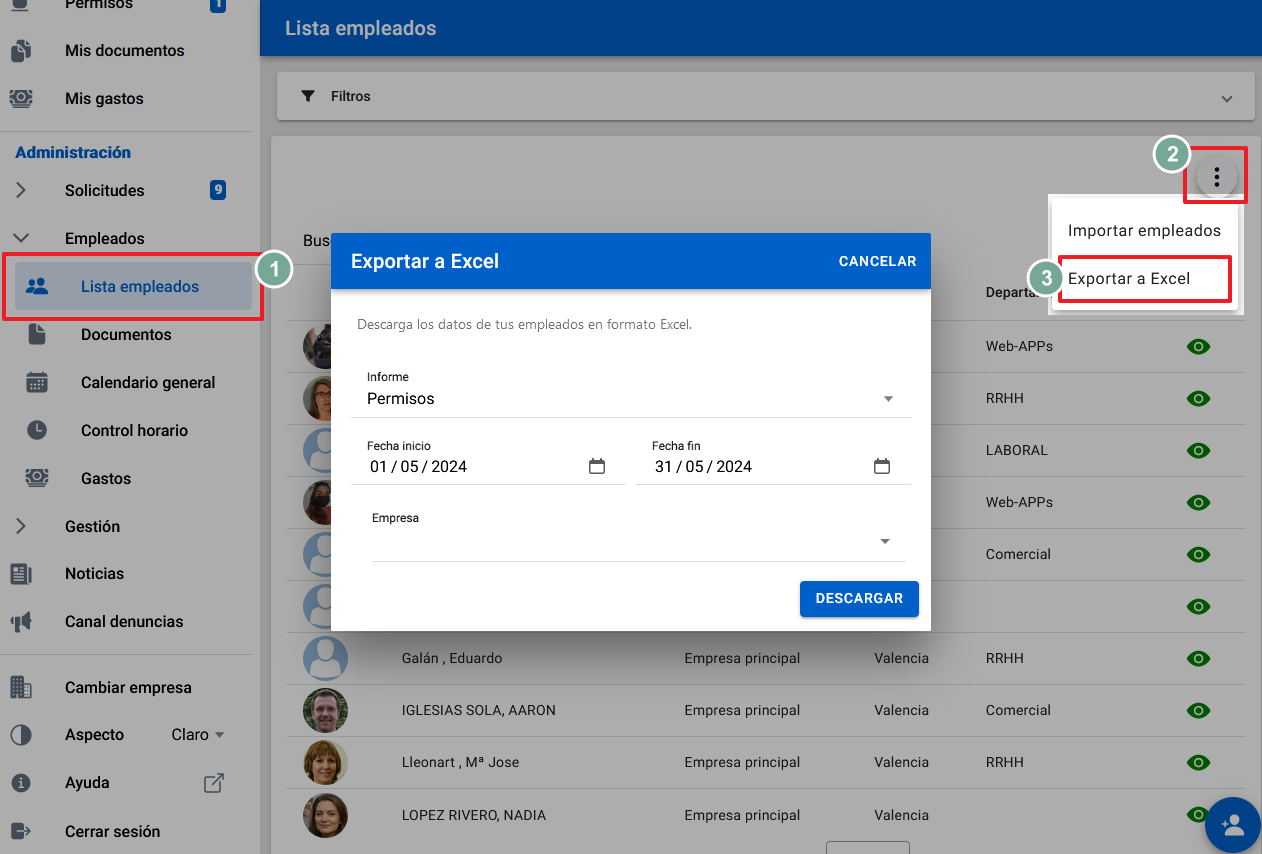Click eye icon on IGLESIAS SOLA, AARON row
Image resolution: width=1262 pixels, height=854 pixels.
point(1197,710)
